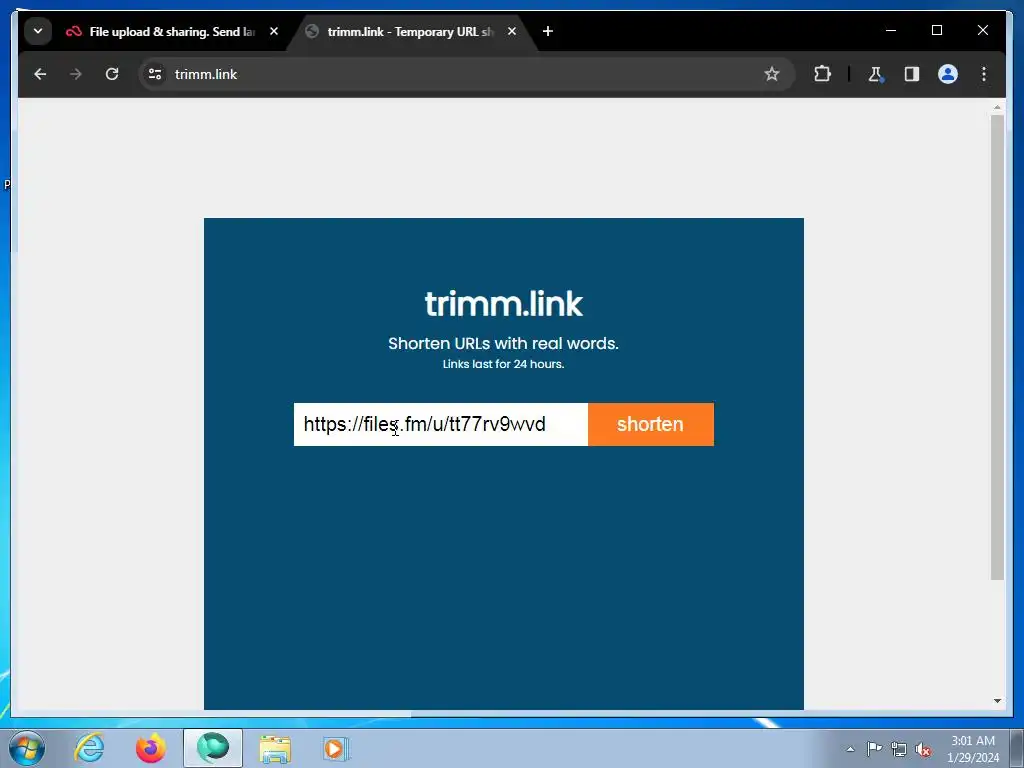Open the profile avatar menu

948,74
